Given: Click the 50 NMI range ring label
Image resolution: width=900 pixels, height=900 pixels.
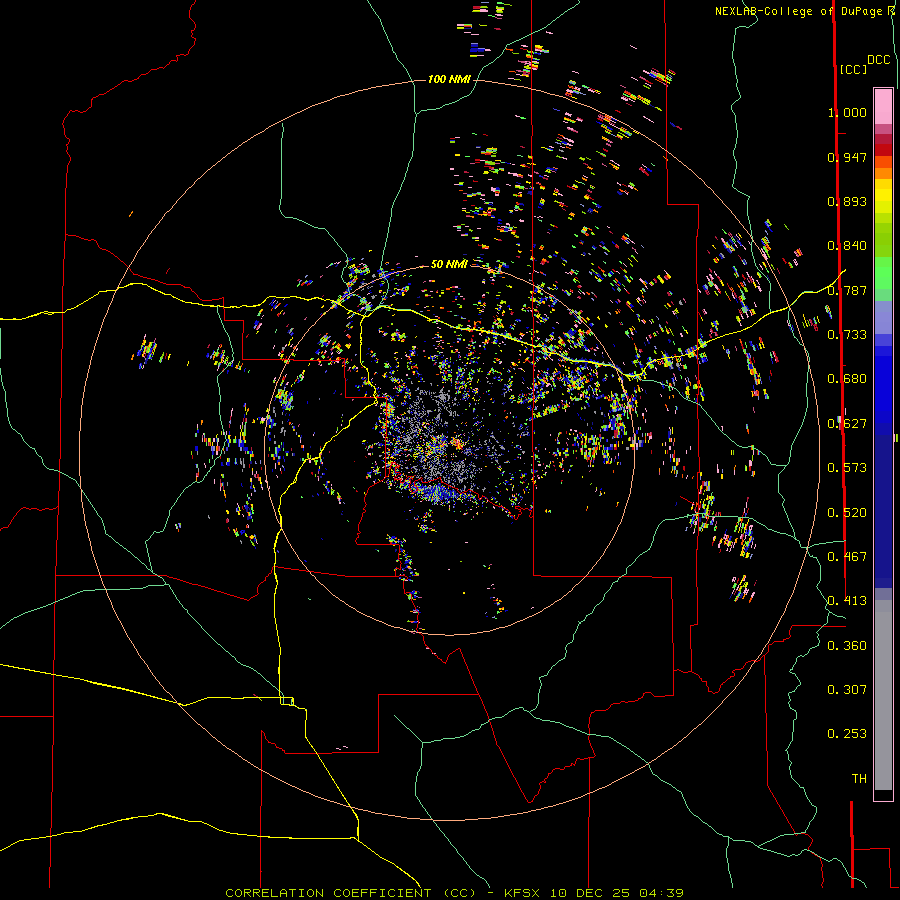Looking at the screenshot, I should [x=449, y=264].
